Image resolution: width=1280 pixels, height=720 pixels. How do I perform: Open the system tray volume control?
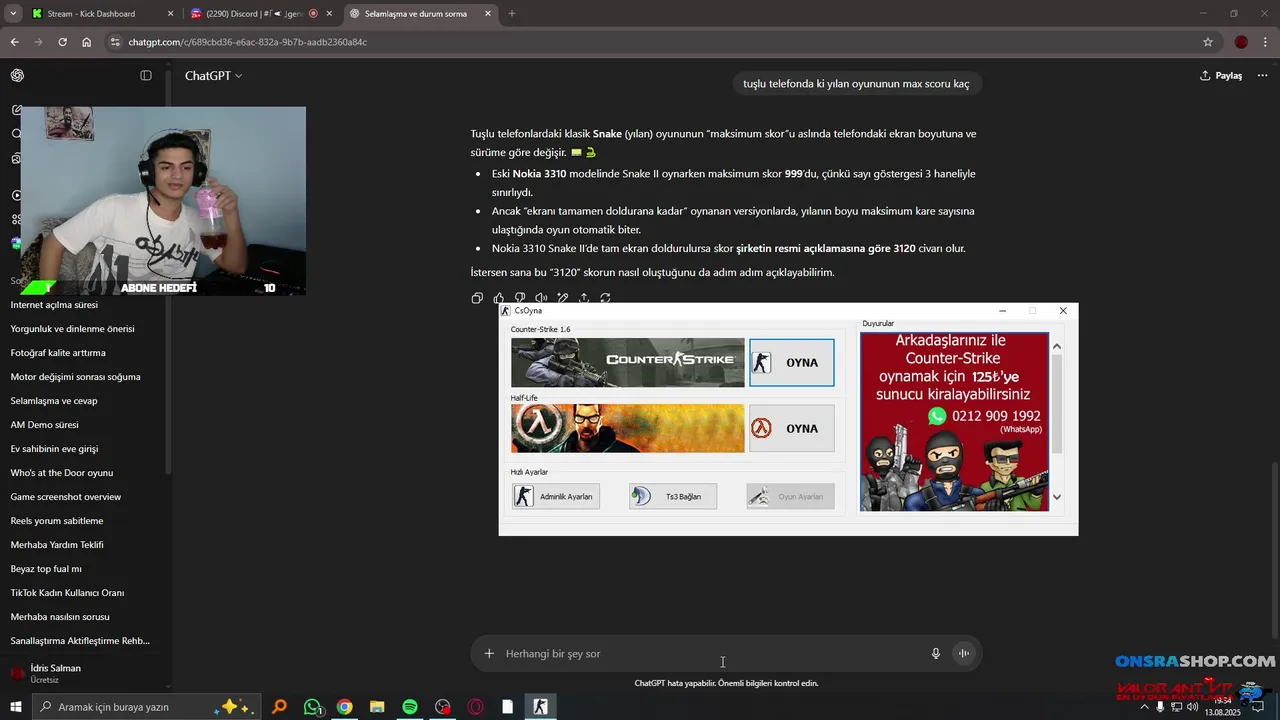tap(1193, 707)
